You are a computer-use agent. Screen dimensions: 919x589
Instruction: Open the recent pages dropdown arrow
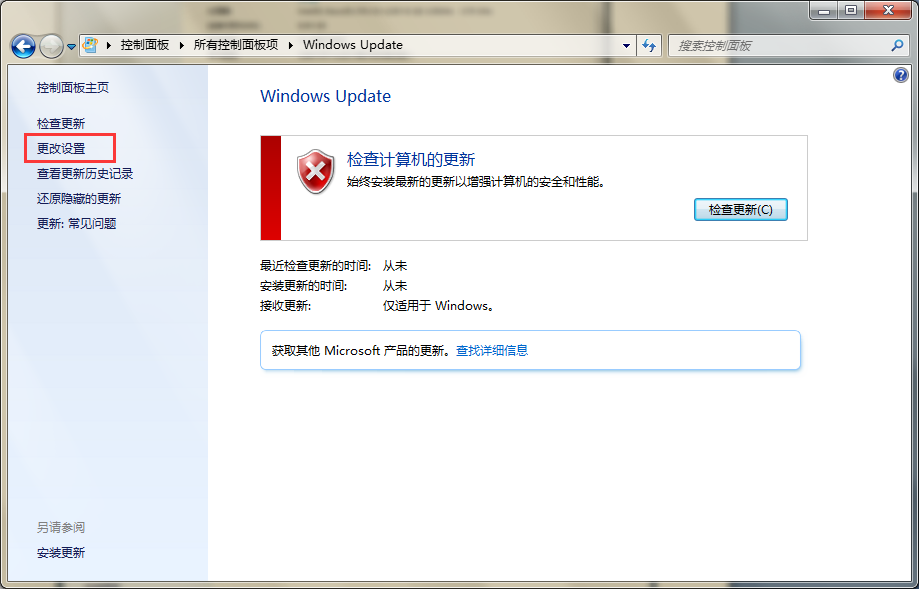point(71,46)
